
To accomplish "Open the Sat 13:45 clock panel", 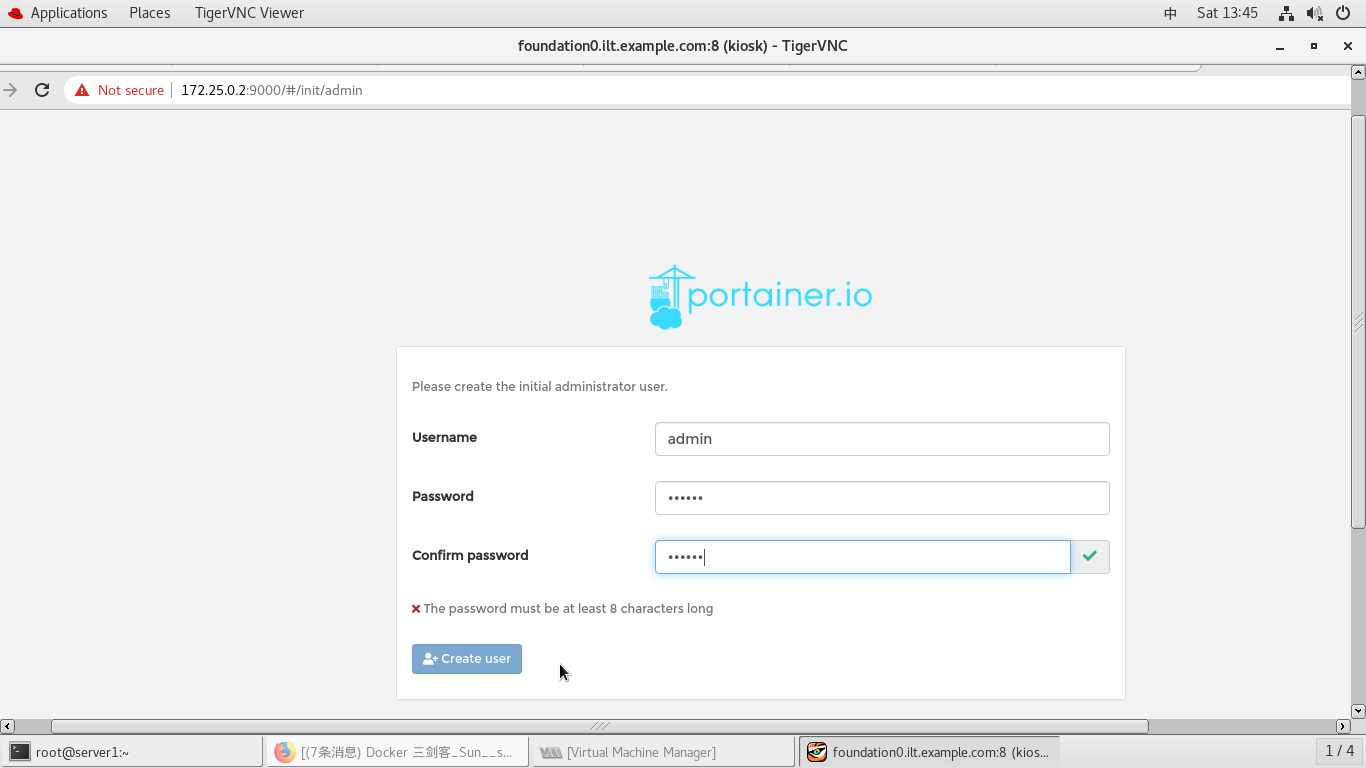I will 1227,13.
